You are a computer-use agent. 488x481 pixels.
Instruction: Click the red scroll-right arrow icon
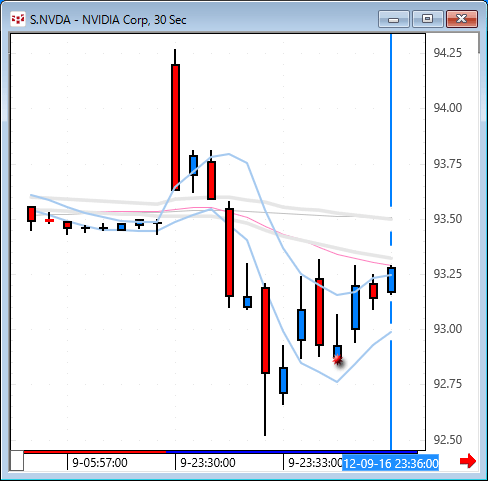tap(468, 461)
